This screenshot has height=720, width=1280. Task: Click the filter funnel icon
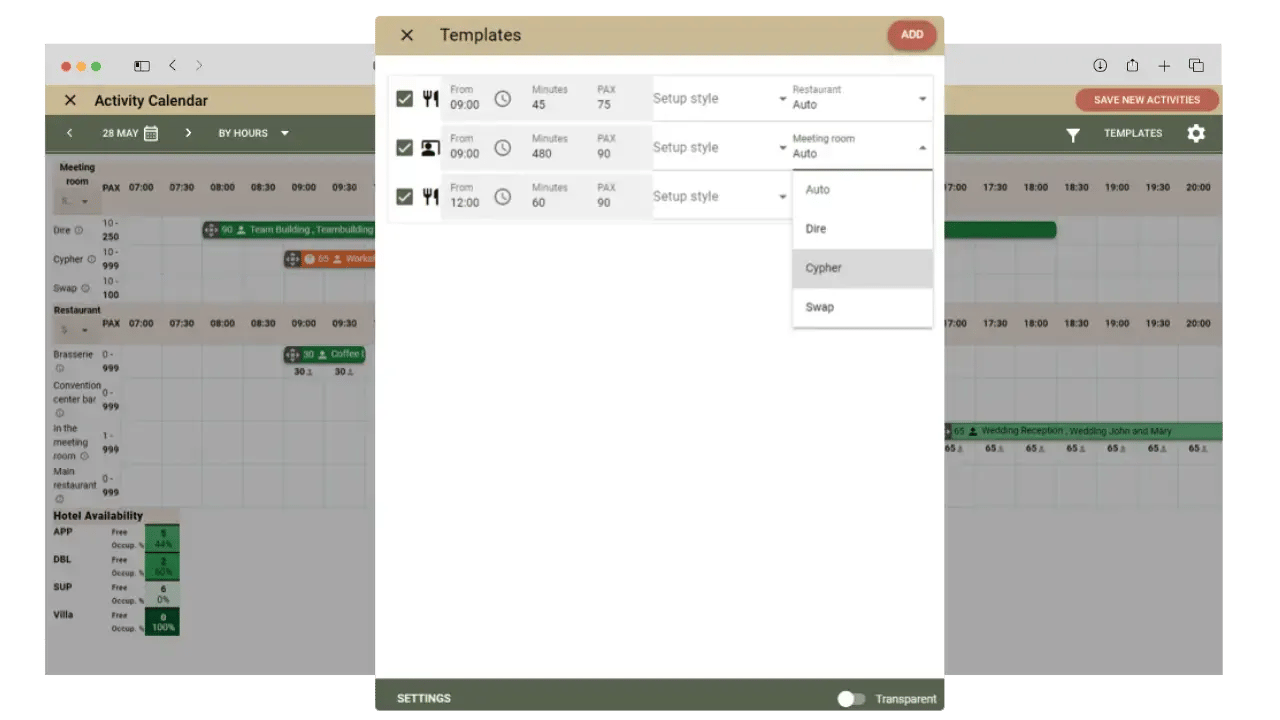(x=1073, y=134)
